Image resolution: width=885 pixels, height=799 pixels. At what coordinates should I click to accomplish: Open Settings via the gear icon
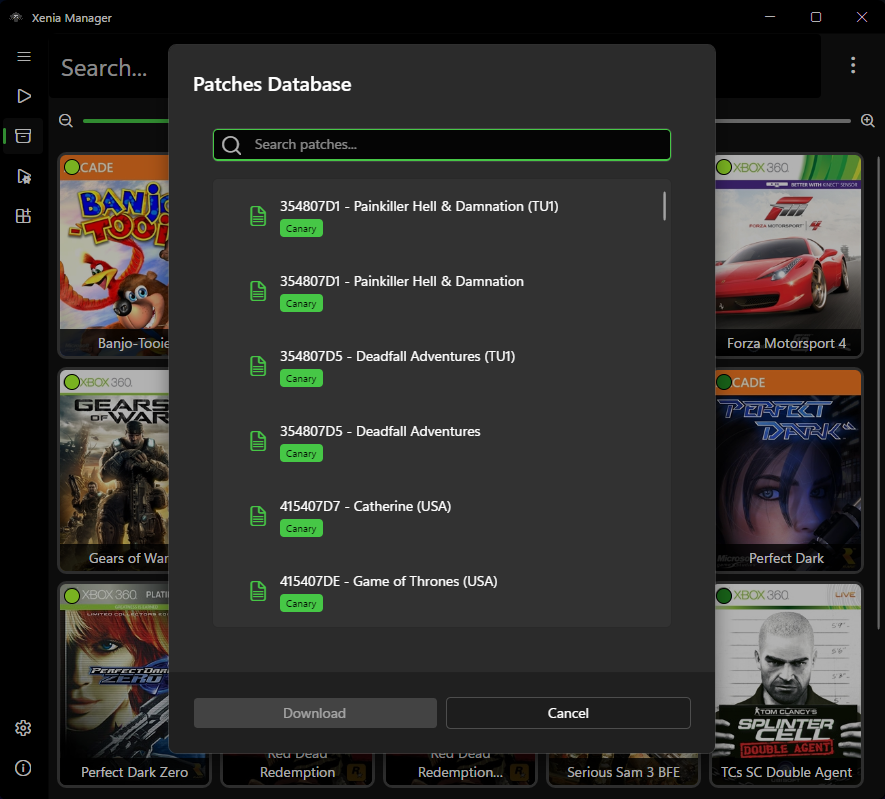(23, 728)
